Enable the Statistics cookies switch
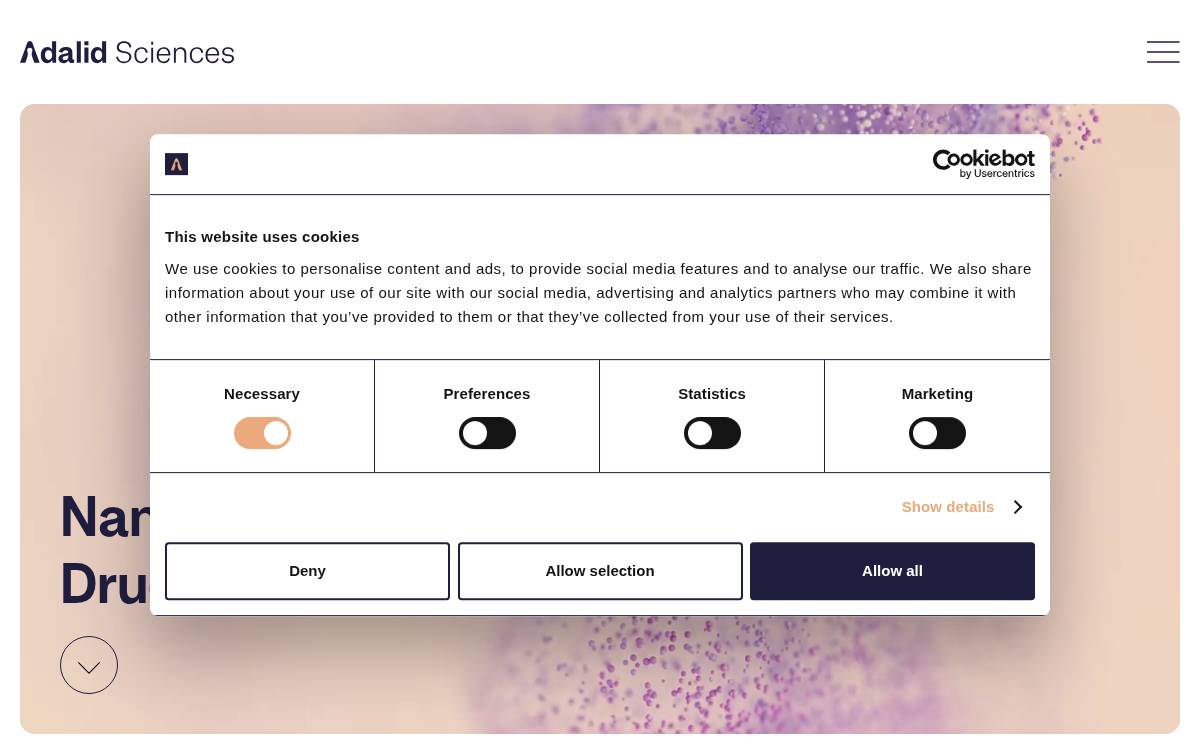Viewport: 1200px width, 750px height. coord(712,433)
